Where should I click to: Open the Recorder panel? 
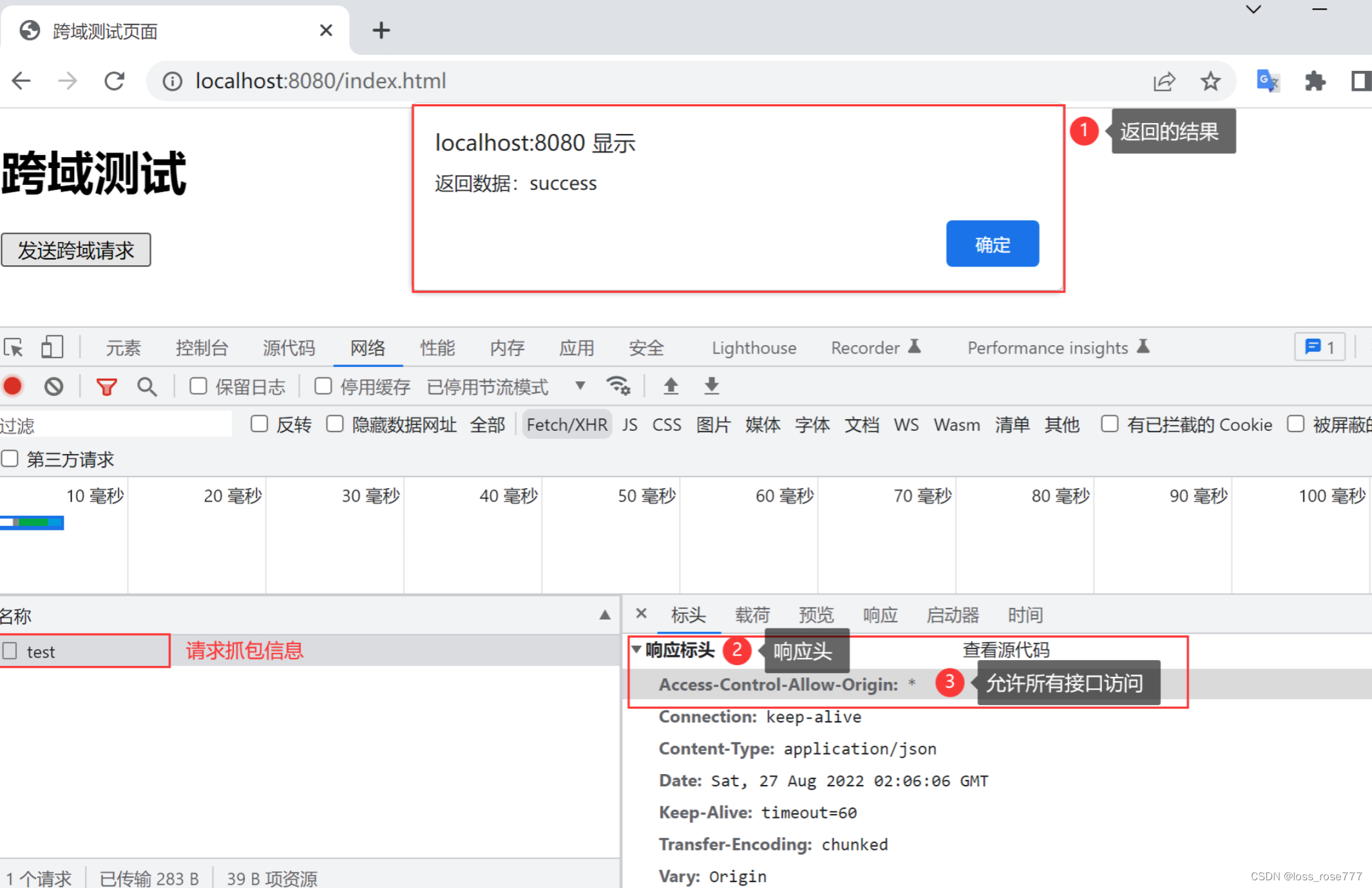[x=876, y=348]
